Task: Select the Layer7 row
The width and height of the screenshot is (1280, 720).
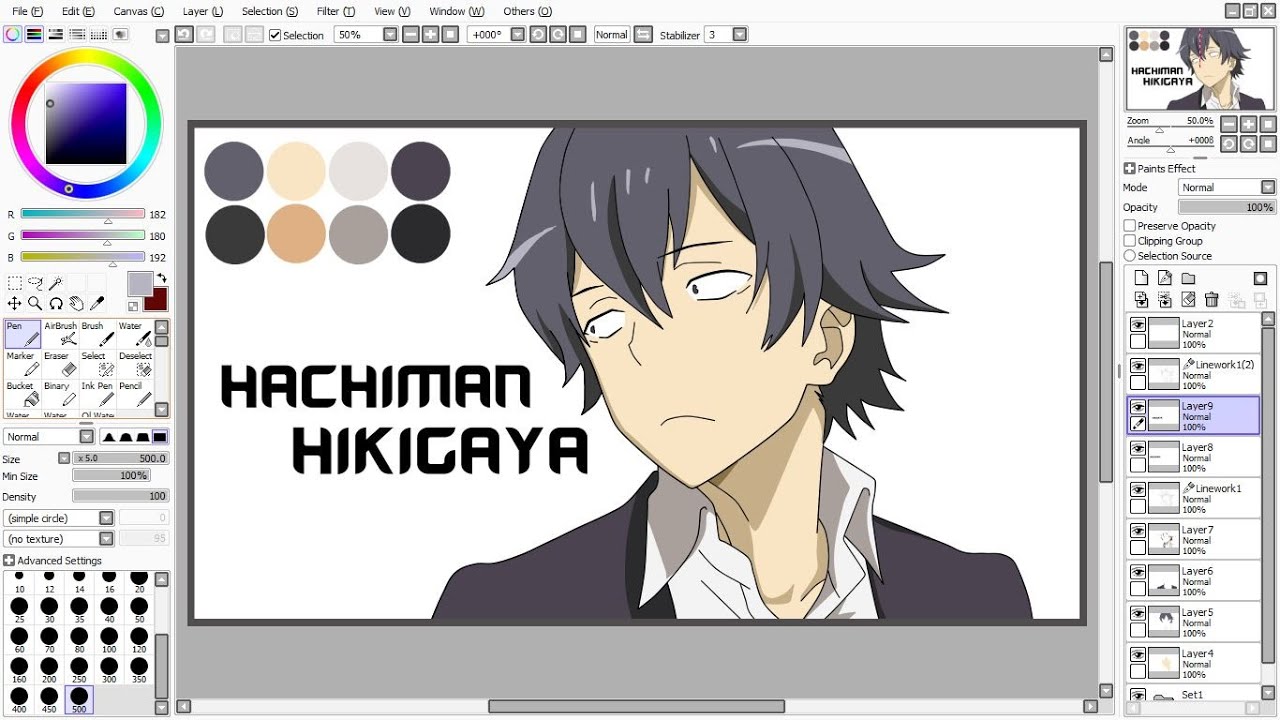Action: 1194,540
